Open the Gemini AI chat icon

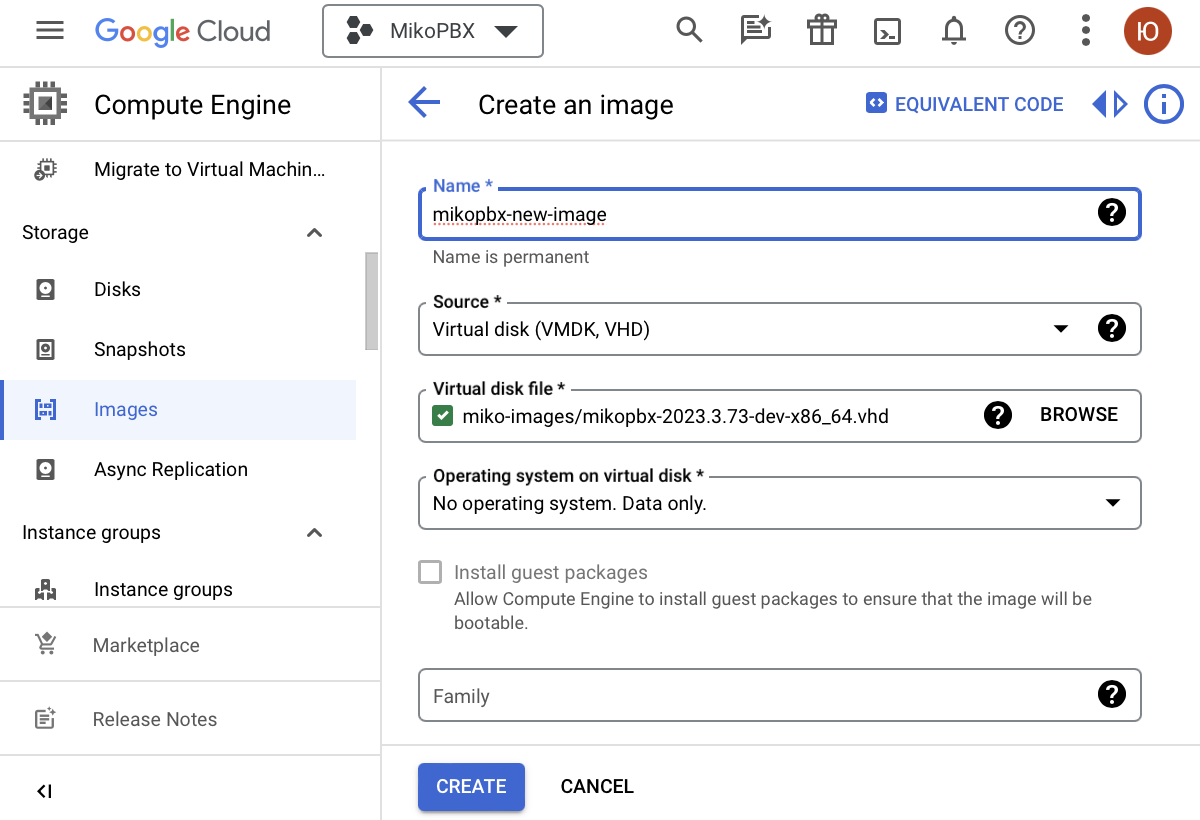tap(755, 31)
